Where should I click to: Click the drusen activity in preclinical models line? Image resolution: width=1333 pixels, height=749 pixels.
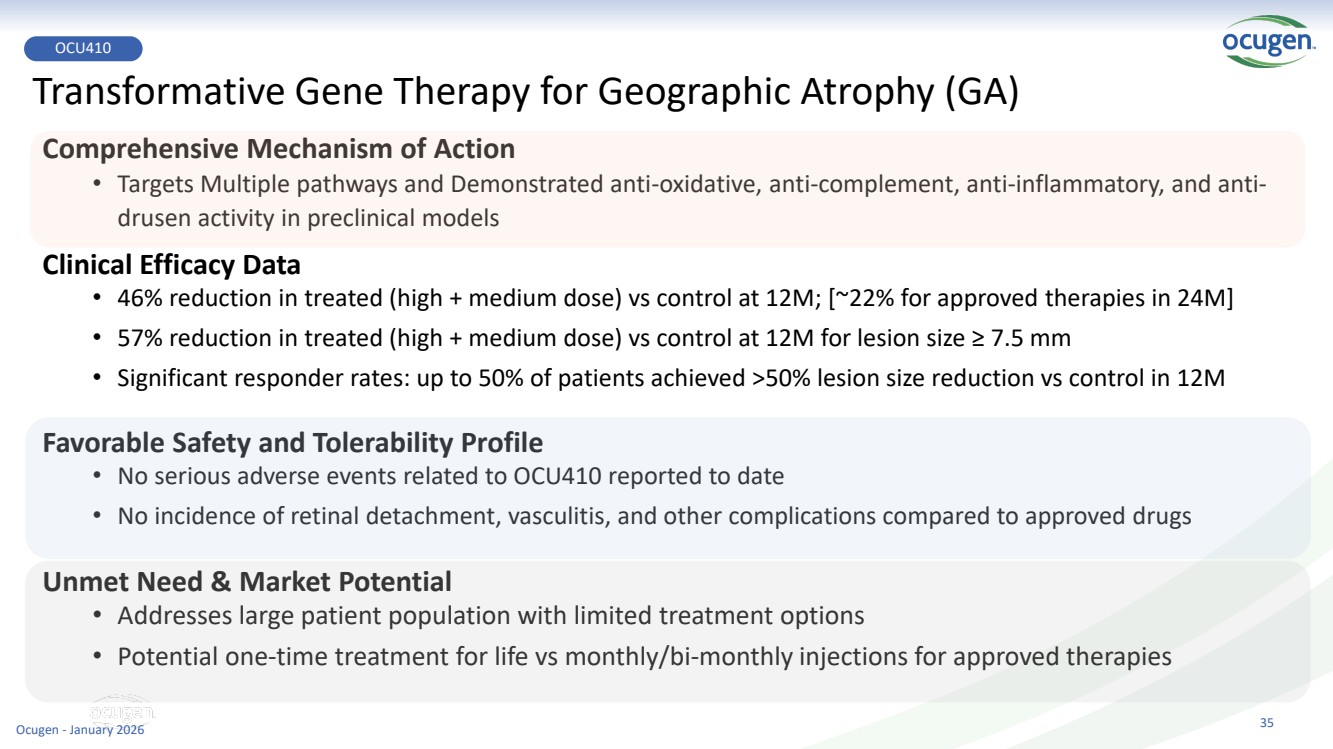[308, 217]
